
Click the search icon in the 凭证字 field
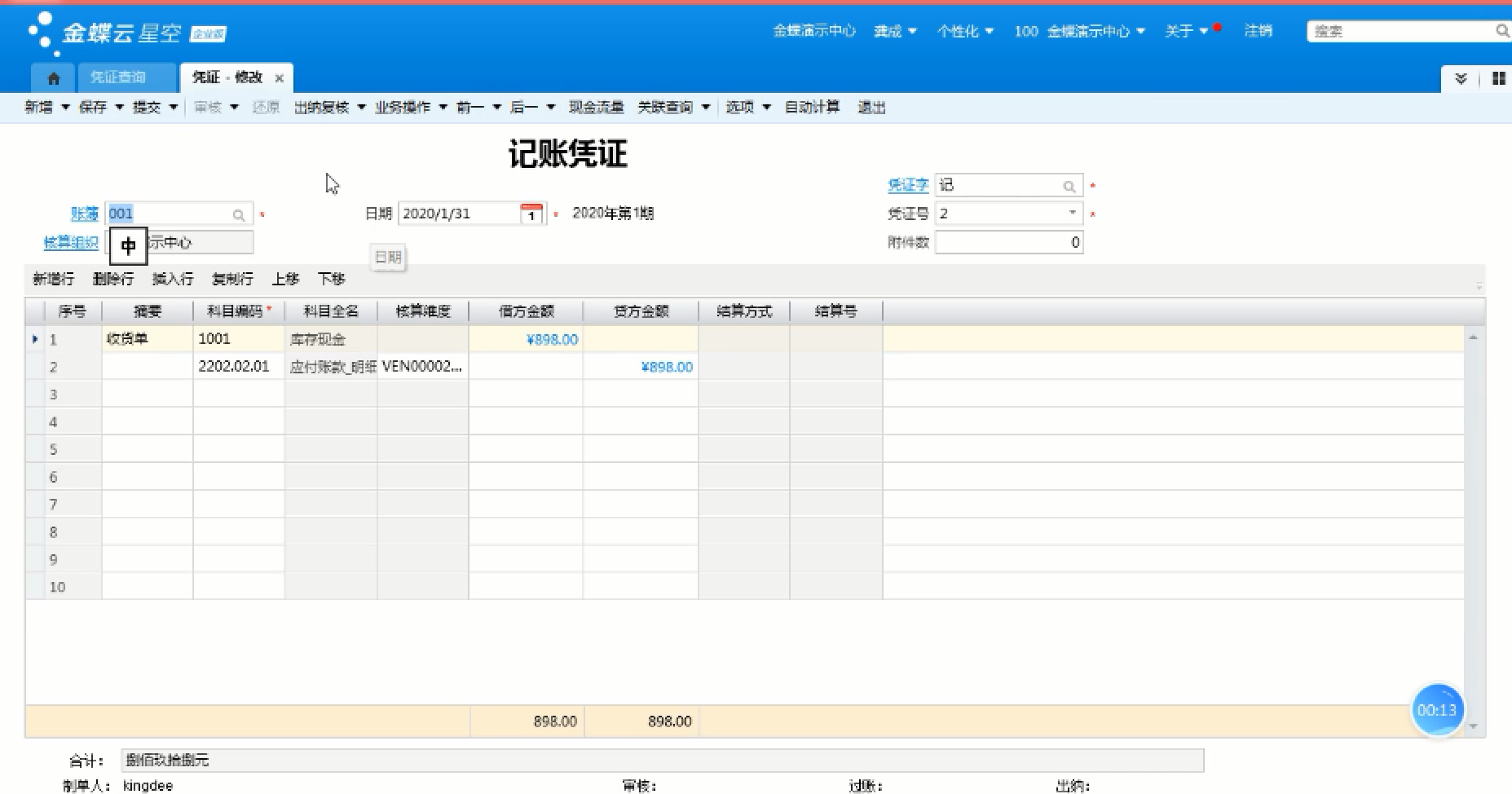coord(1069,187)
